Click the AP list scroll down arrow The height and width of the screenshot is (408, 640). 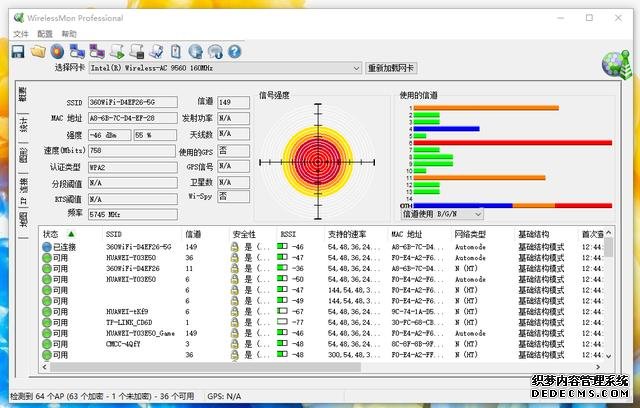(x=608, y=356)
